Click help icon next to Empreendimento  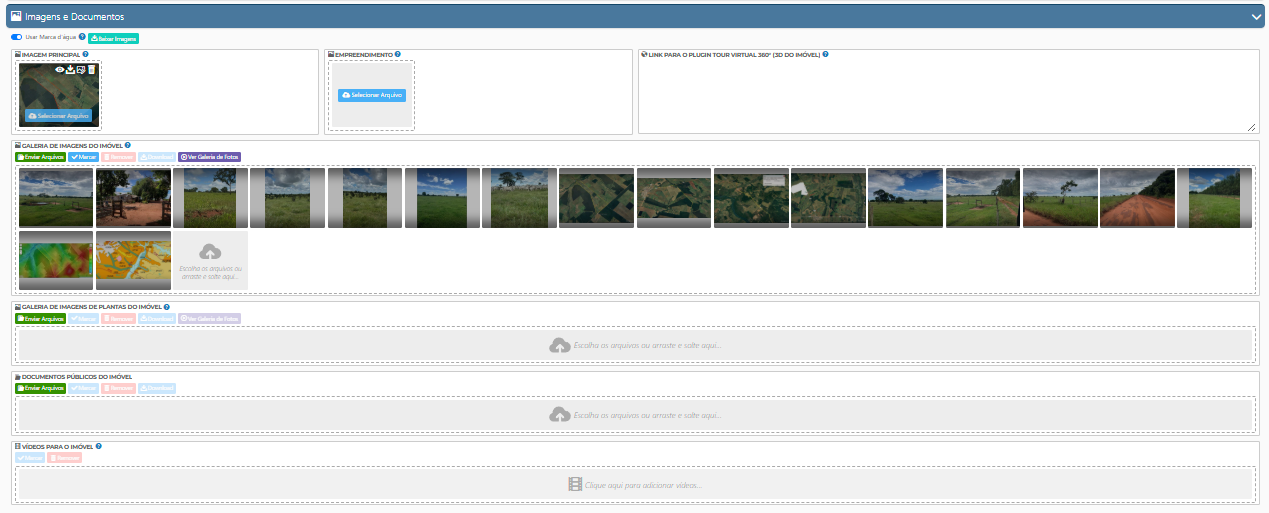(x=398, y=54)
